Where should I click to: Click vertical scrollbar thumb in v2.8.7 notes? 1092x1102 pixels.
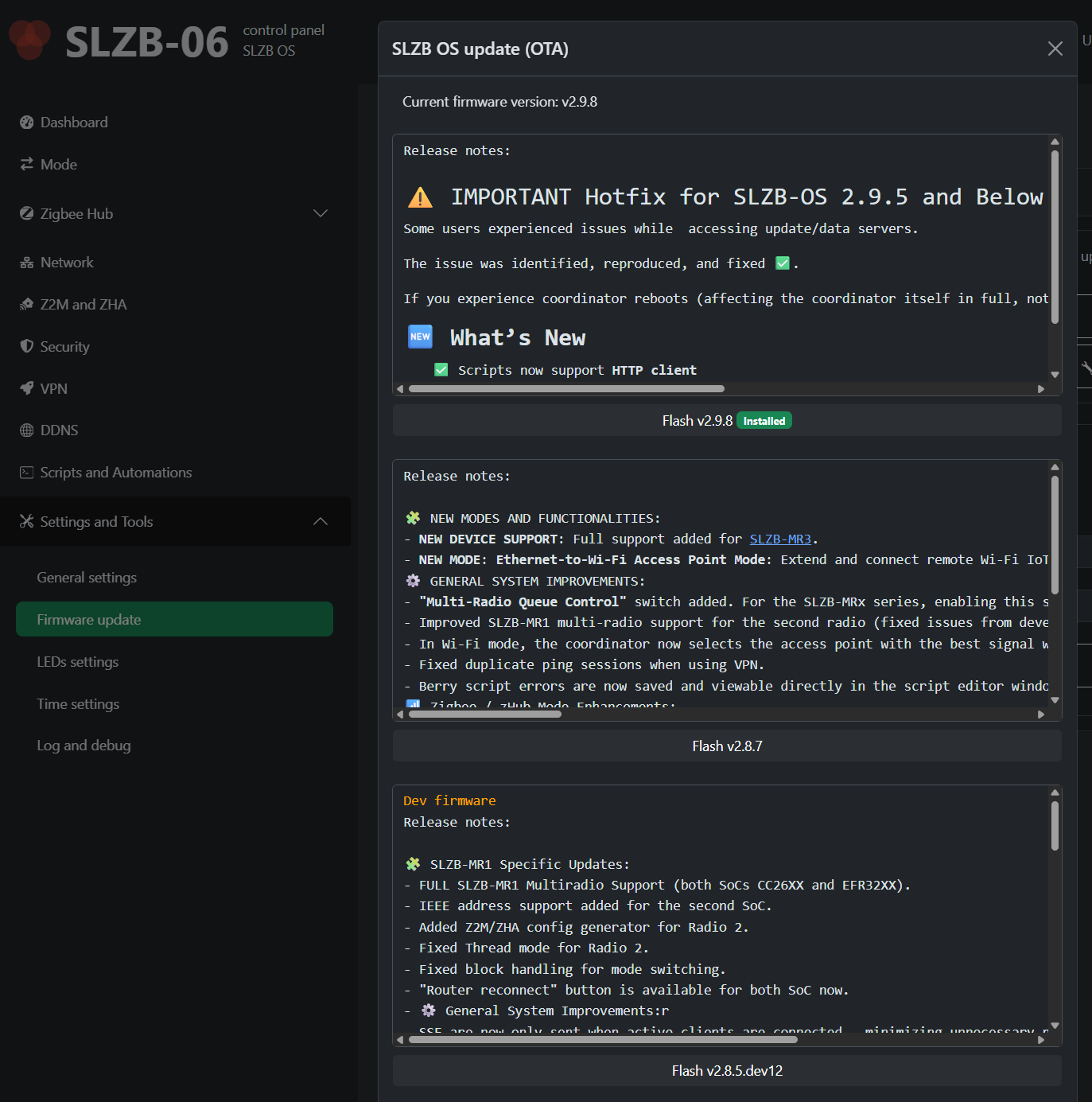coord(1055,535)
